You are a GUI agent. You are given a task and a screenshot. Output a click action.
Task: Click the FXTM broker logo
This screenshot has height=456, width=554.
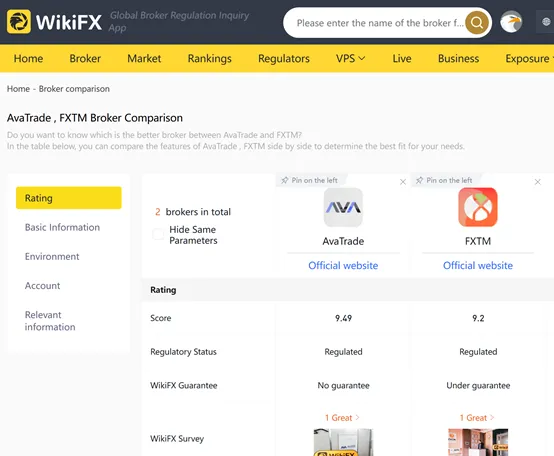coord(478,207)
